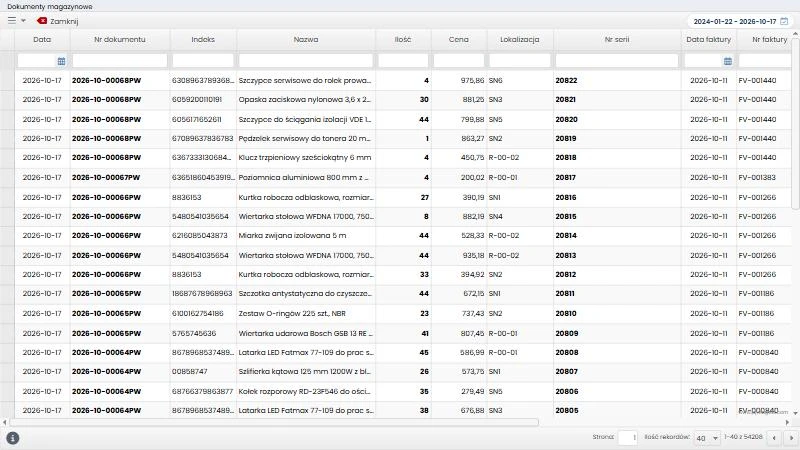Select 'Opaska zaciskowa nylonowa' row name

[305, 99]
